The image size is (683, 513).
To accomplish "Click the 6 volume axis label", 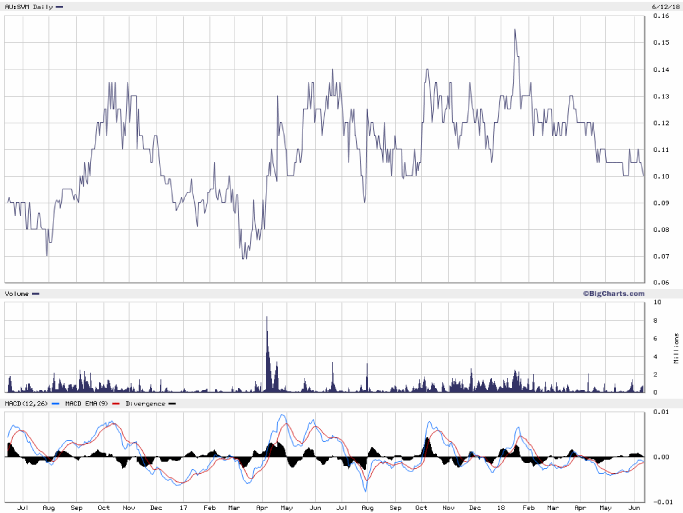I will [655, 339].
